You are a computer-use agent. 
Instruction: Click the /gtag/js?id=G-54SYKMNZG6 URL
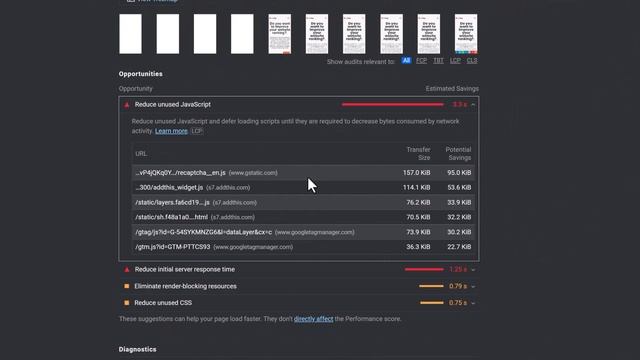(x=203, y=232)
